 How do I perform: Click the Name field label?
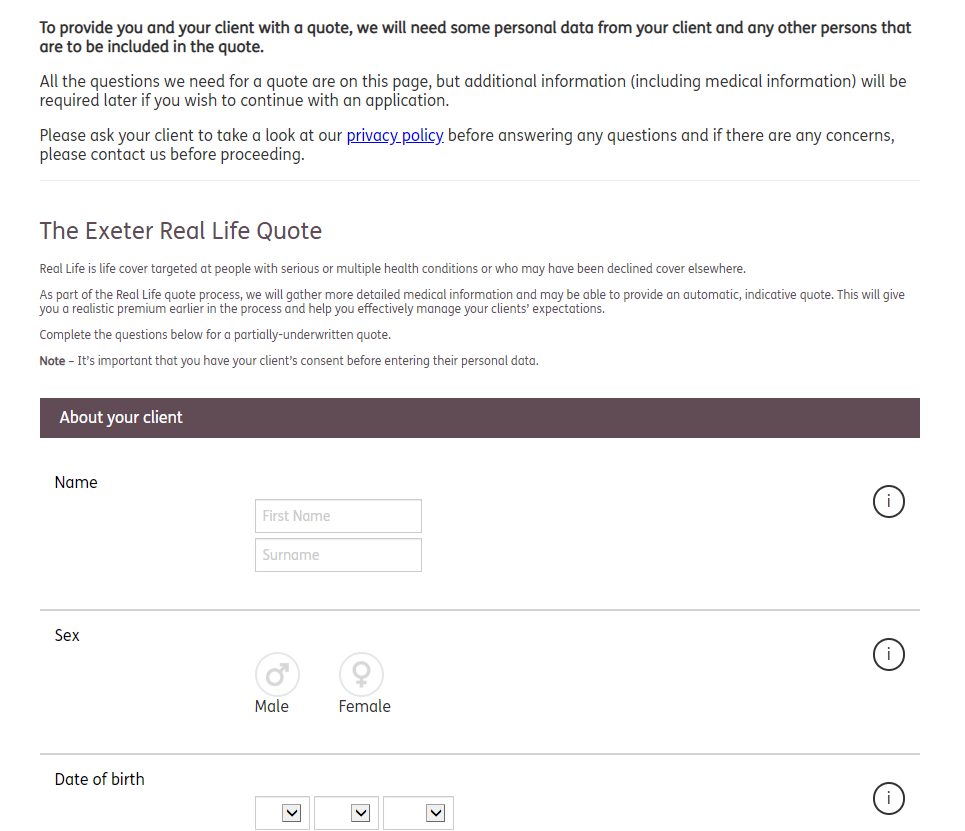point(76,482)
